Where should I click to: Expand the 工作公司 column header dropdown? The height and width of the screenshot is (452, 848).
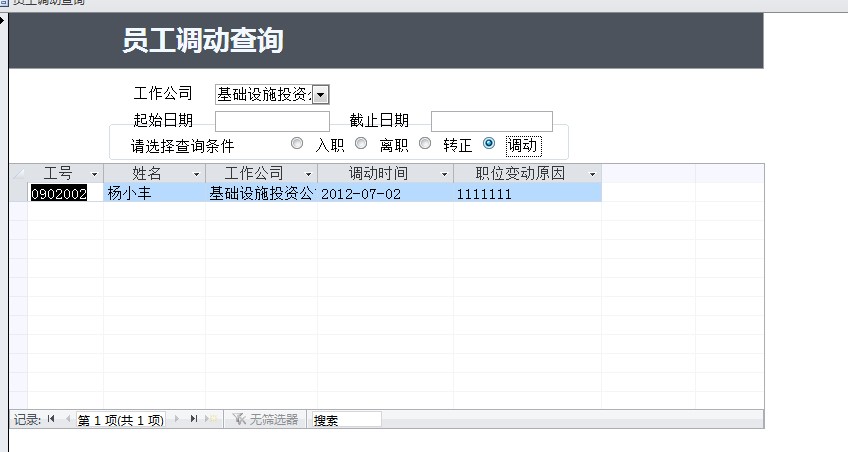pos(308,174)
